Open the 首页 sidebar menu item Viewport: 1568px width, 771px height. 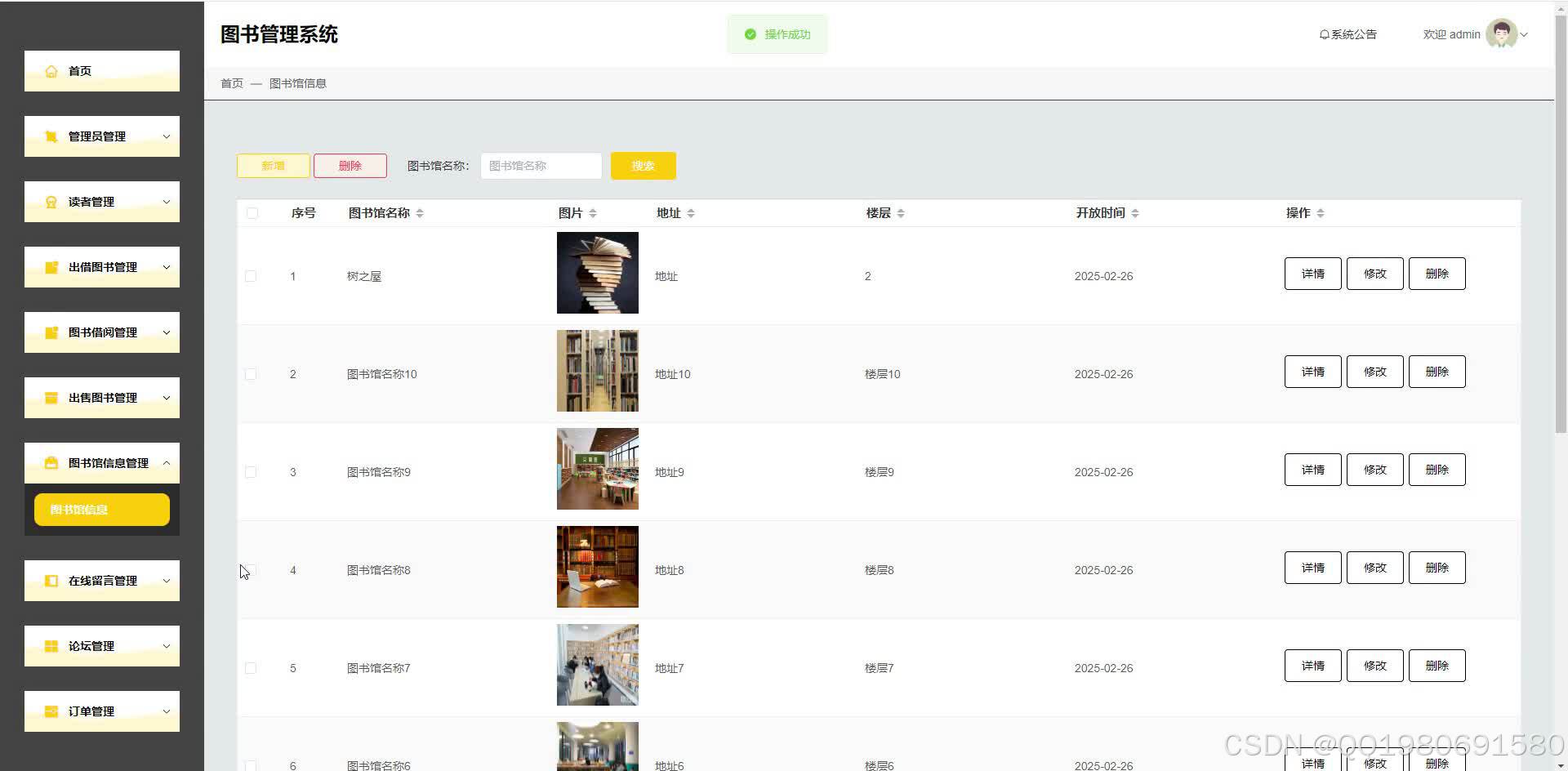(102, 71)
